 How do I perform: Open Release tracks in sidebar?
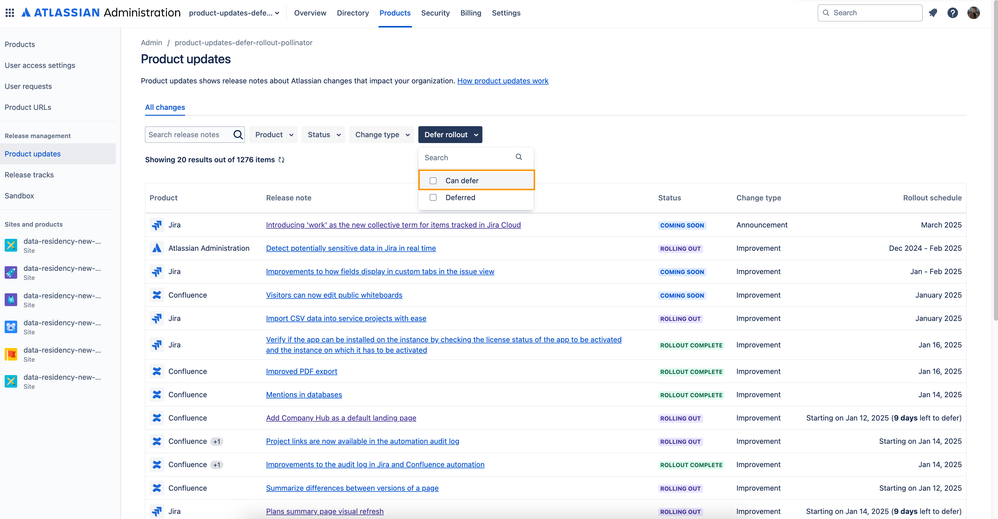coord(29,175)
